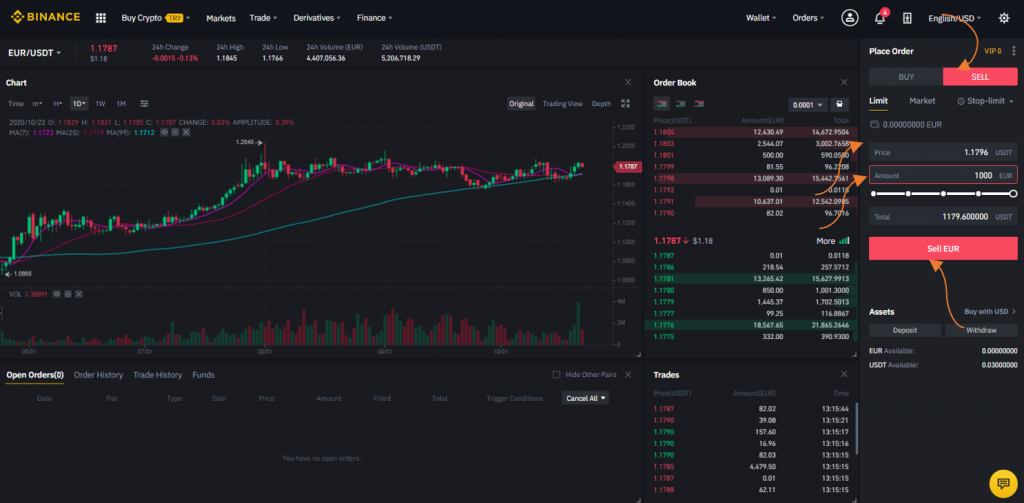Close the Open Orders panel
1024x503 pixels.
[x=628, y=375]
